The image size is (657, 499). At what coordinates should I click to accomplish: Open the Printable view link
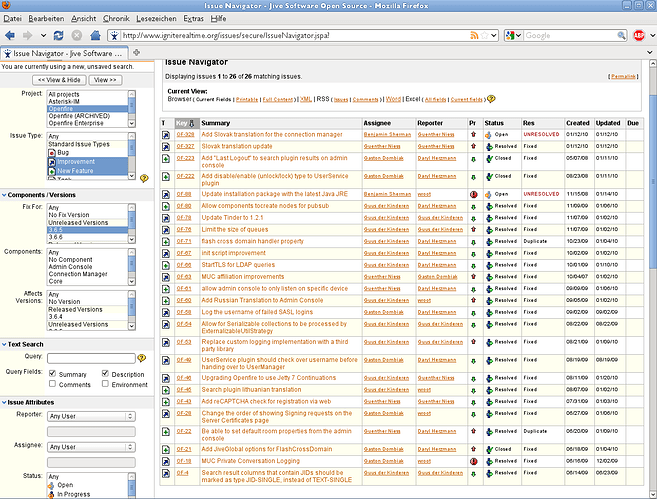247,100
